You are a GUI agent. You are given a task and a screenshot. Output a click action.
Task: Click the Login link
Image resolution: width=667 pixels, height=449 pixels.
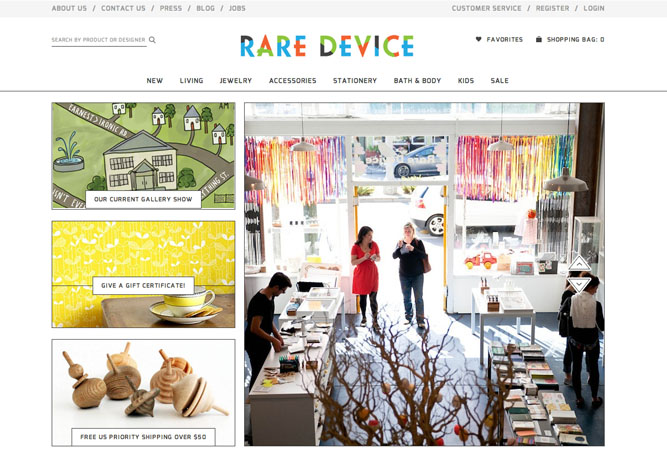point(594,8)
